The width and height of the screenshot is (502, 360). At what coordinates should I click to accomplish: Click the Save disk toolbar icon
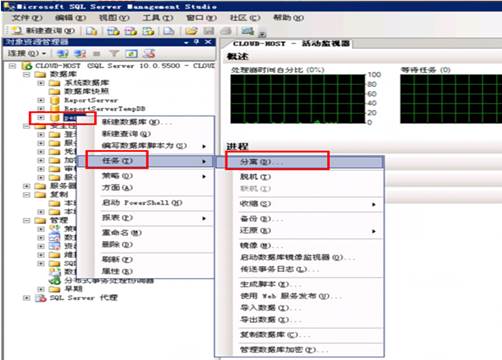(209, 31)
